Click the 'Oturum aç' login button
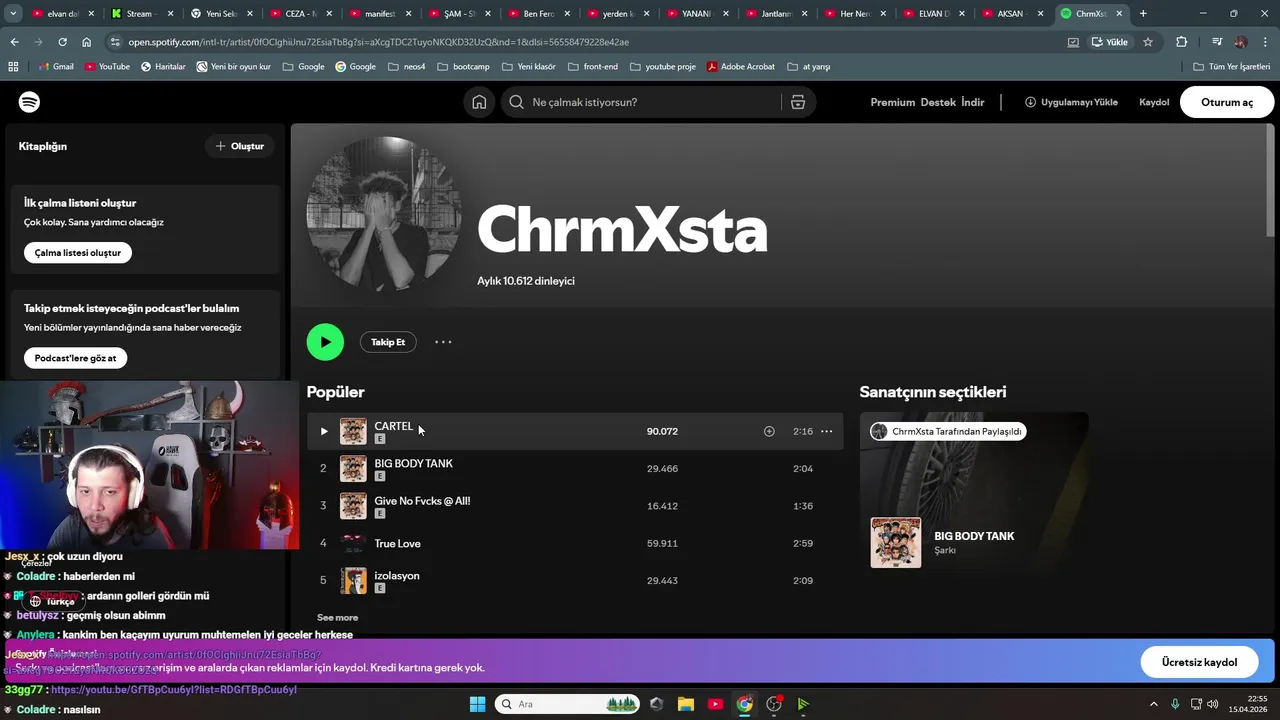 tap(1227, 102)
